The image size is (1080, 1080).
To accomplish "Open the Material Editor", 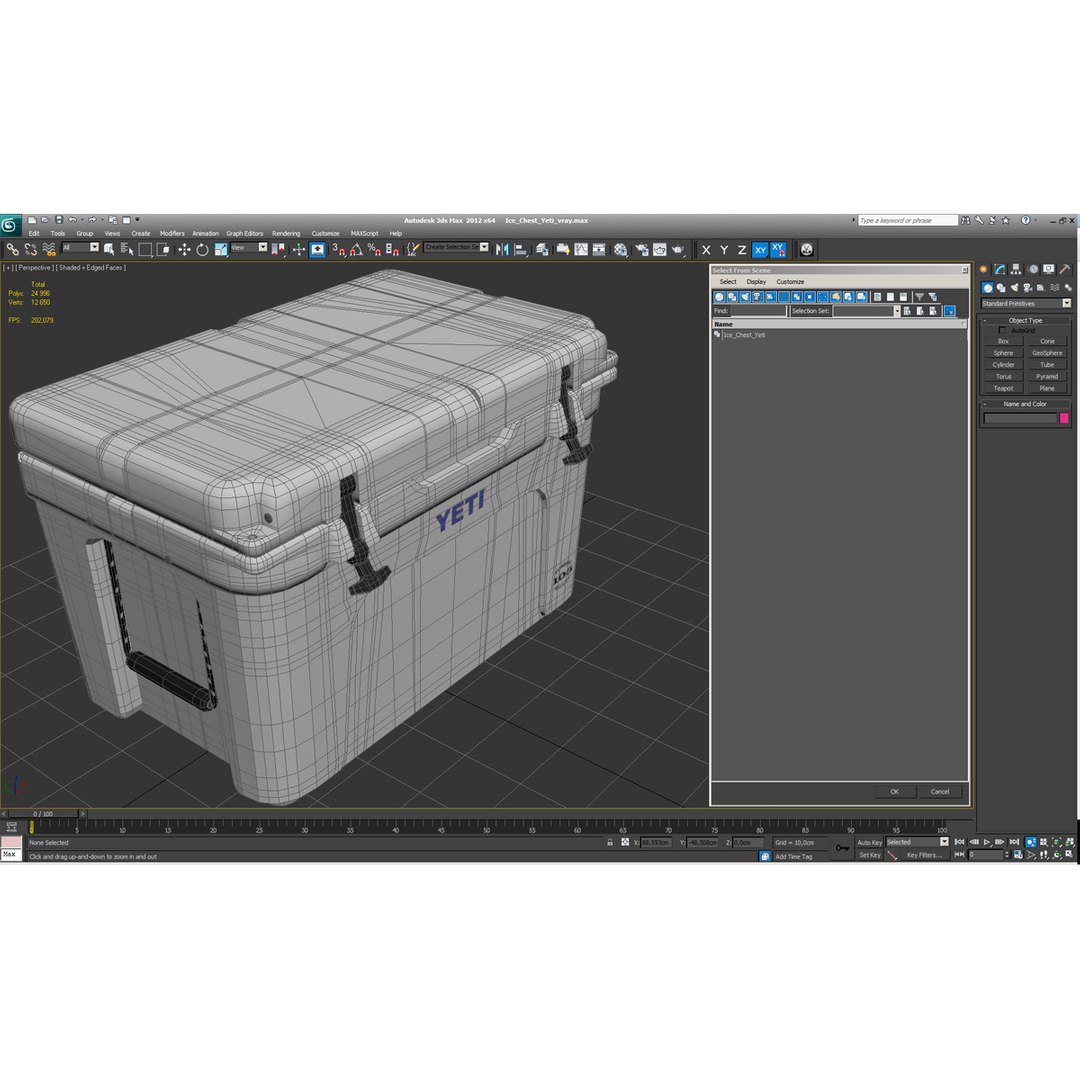I will (621, 249).
